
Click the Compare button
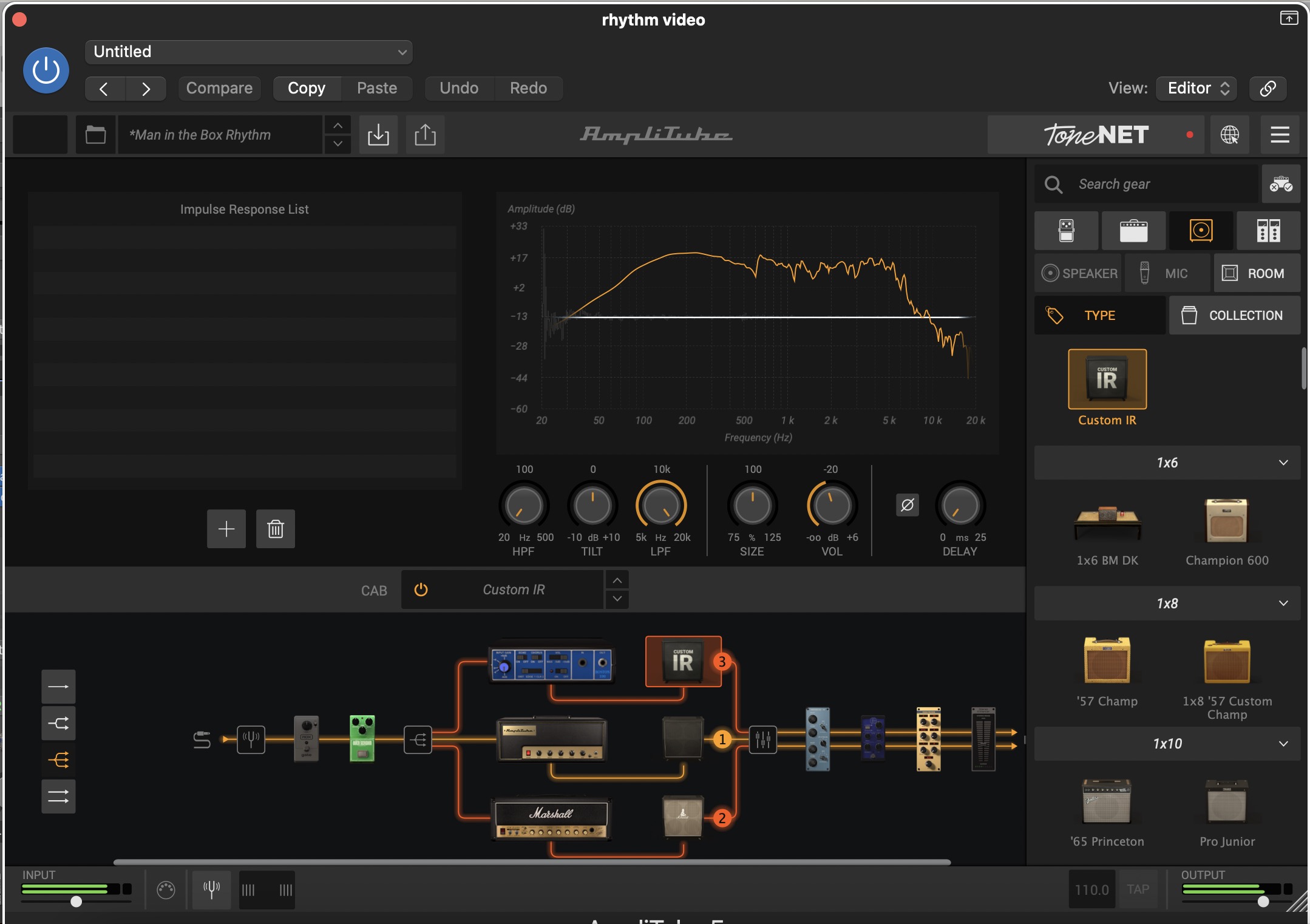pyautogui.click(x=219, y=89)
